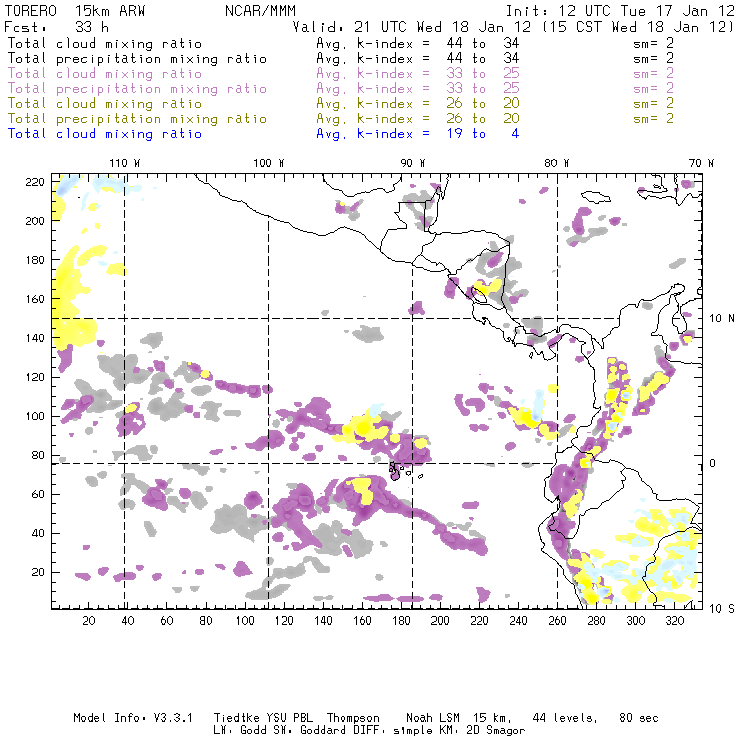Select the 'Tiedtke' scheme name
The width and height of the screenshot is (740, 740).
coord(236,718)
